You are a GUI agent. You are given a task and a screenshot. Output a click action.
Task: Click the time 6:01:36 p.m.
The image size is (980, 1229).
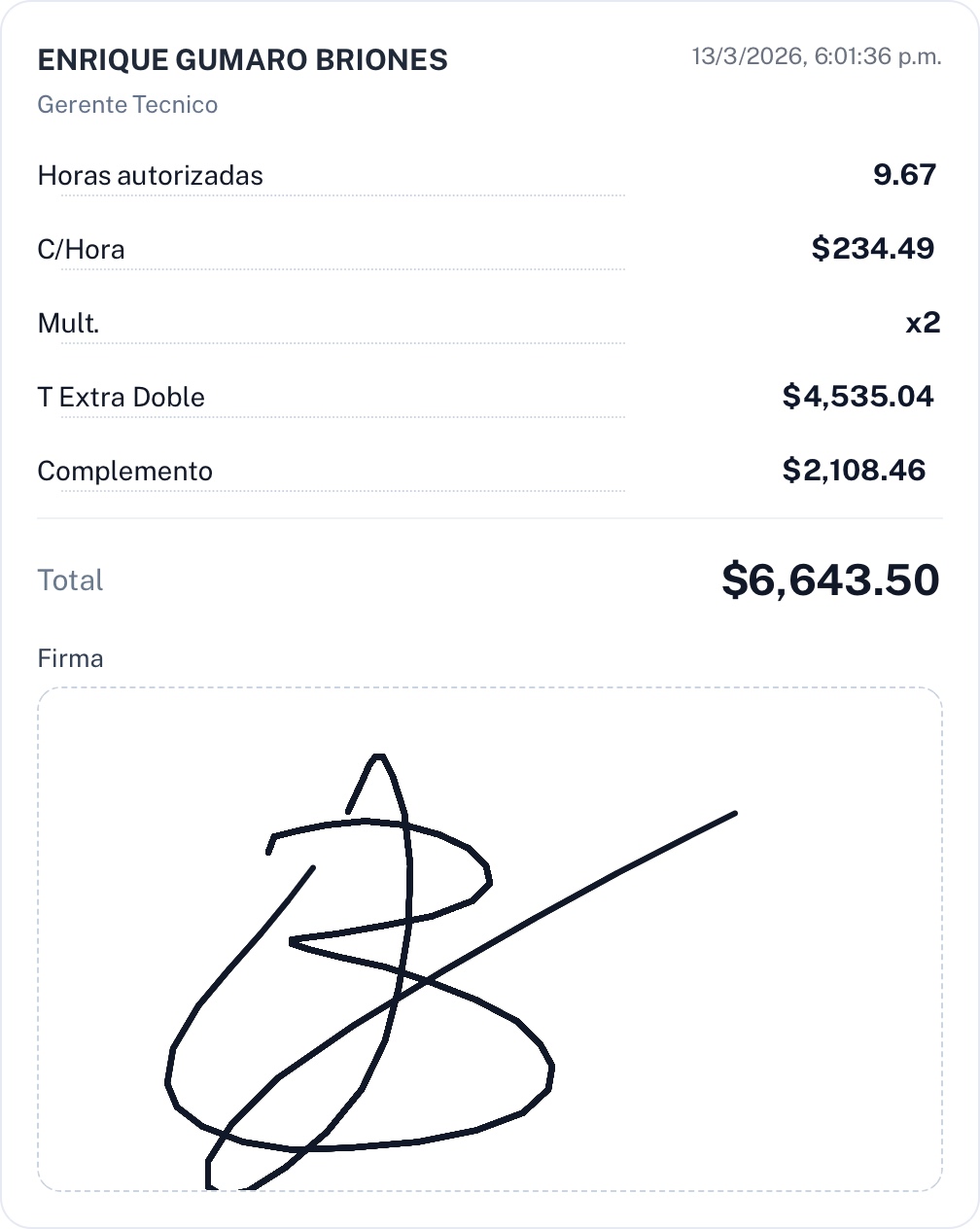(878, 56)
